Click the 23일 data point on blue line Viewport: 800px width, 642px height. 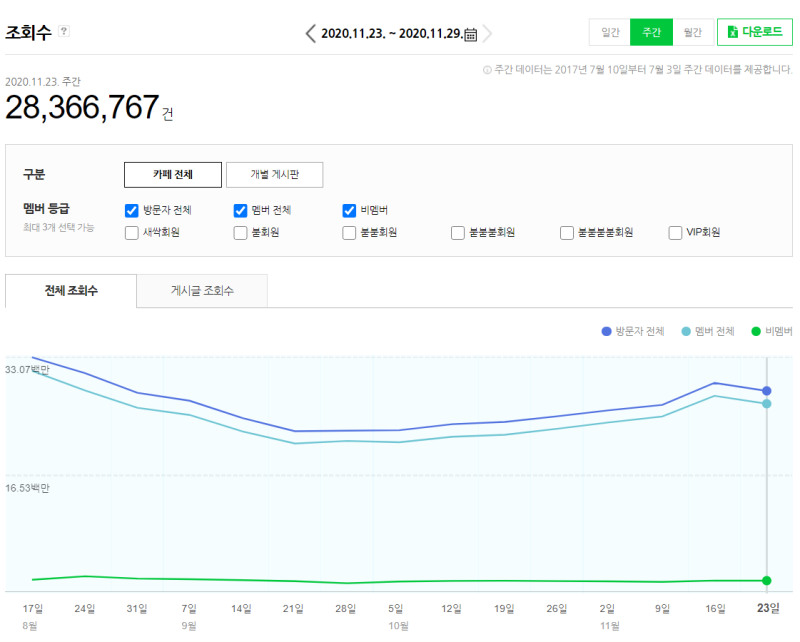coord(766,391)
